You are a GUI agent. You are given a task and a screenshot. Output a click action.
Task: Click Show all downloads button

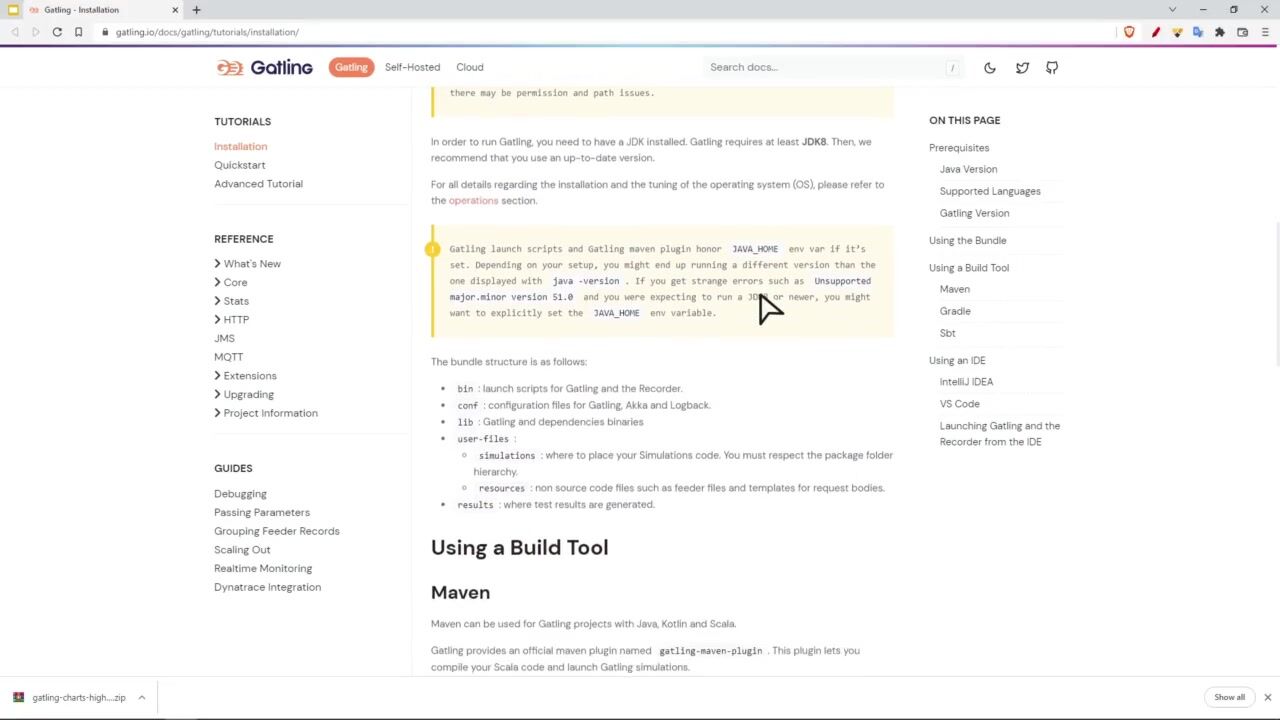click(x=1229, y=697)
